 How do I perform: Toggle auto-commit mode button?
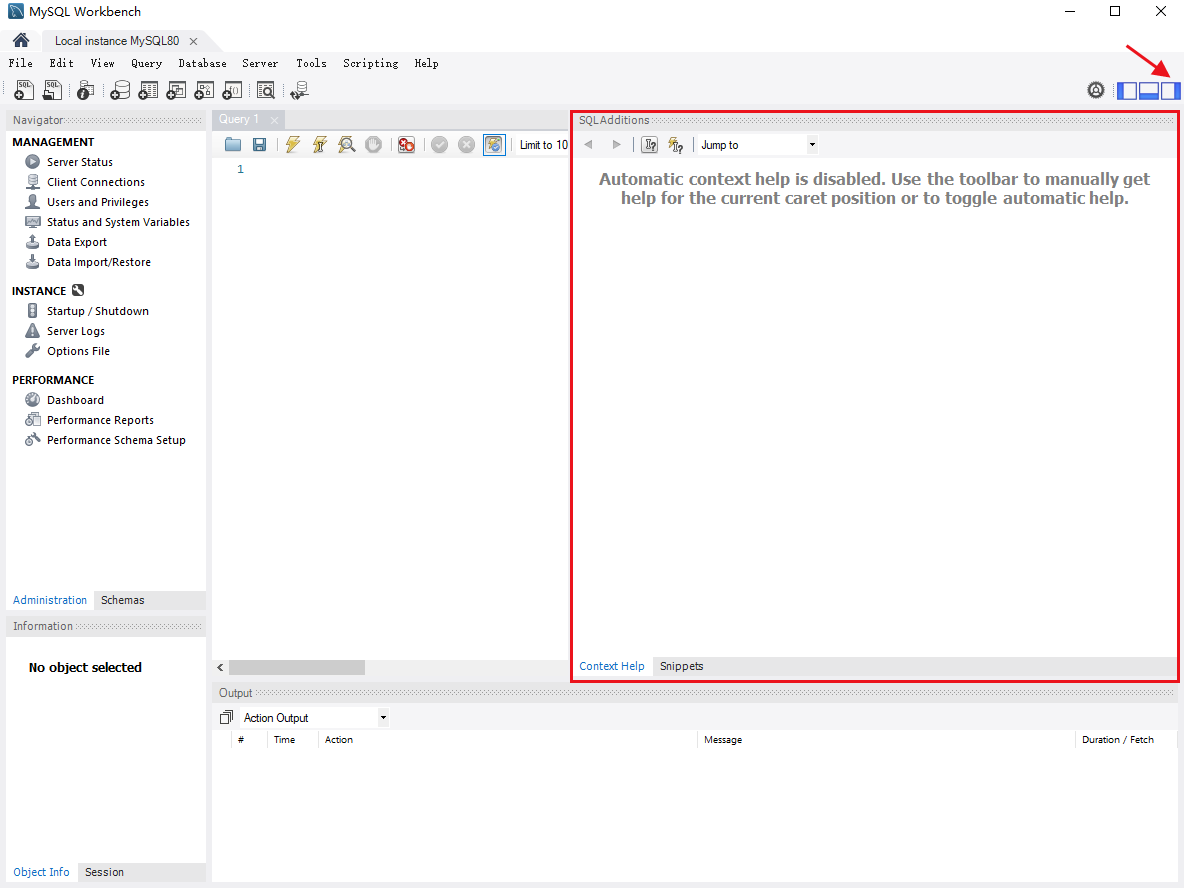[493, 144]
